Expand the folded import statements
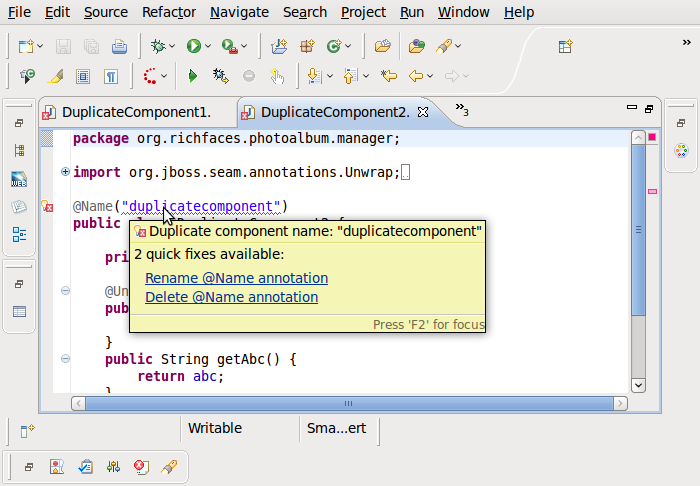This screenshot has height=486, width=700. pos(65,172)
